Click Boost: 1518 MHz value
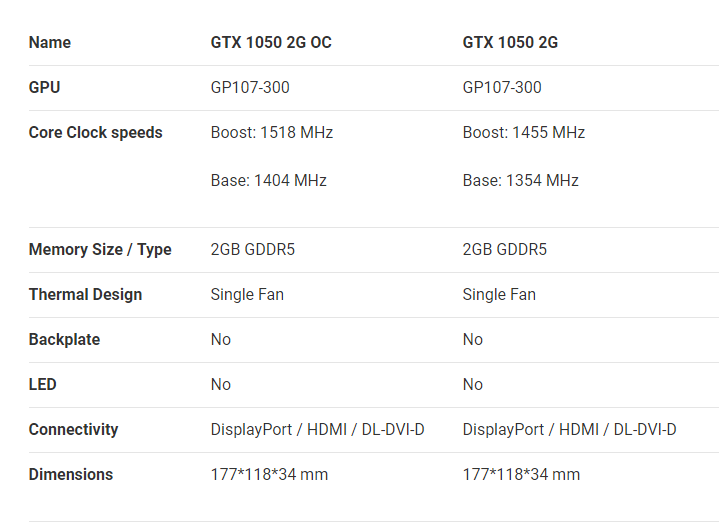The width and height of the screenshot is (725, 522). [x=272, y=133]
